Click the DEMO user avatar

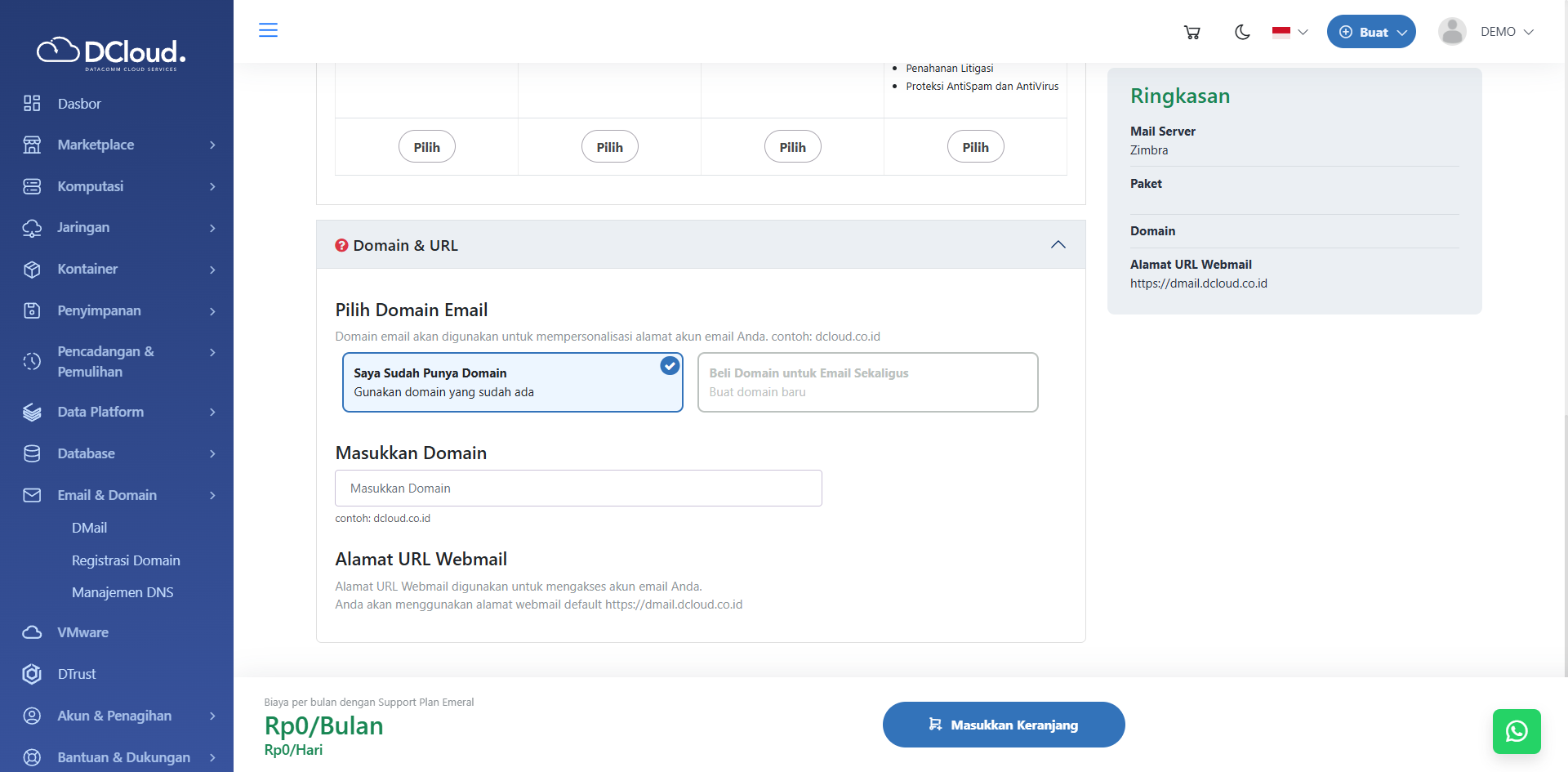coord(1451,32)
